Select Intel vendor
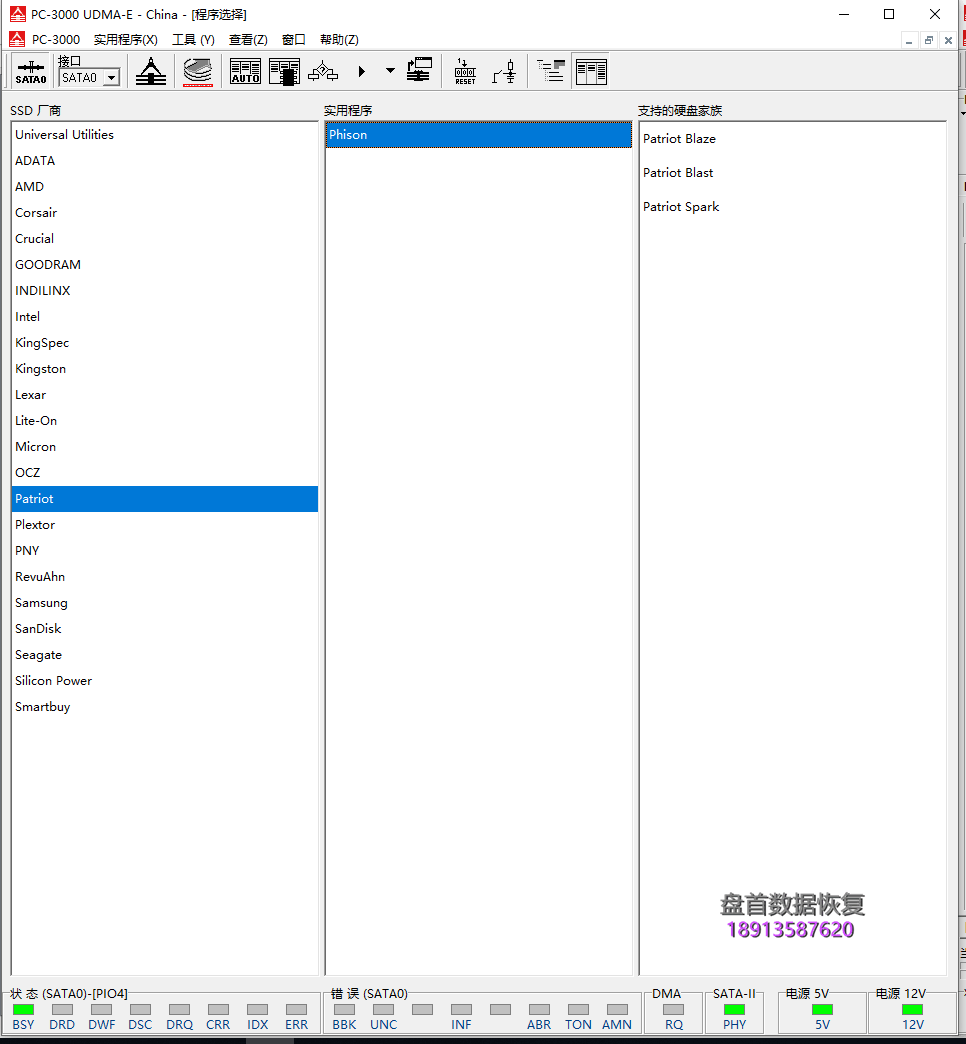Image resolution: width=966 pixels, height=1044 pixels. coord(164,316)
